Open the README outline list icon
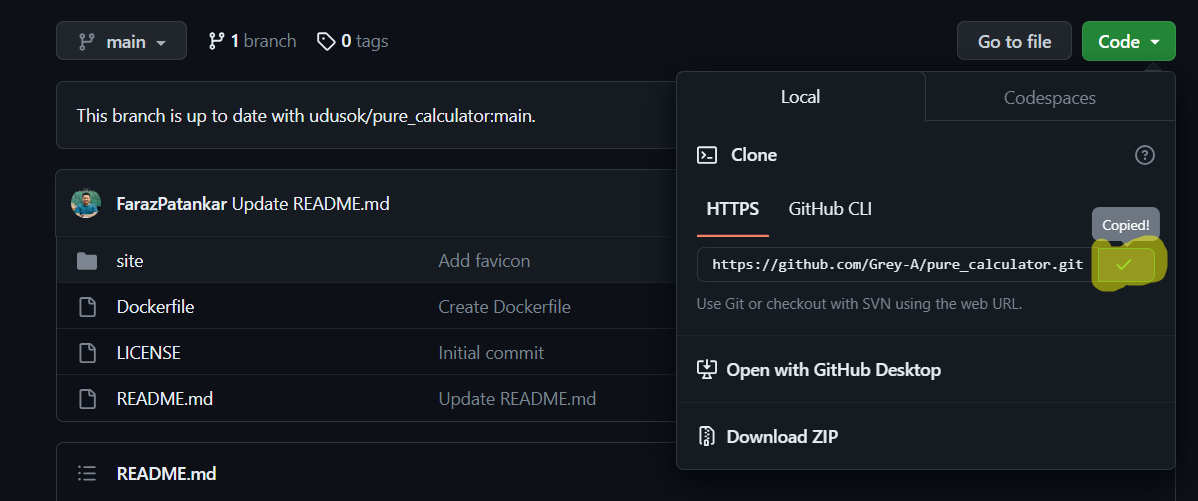This screenshot has height=501, width=1198. [x=87, y=474]
